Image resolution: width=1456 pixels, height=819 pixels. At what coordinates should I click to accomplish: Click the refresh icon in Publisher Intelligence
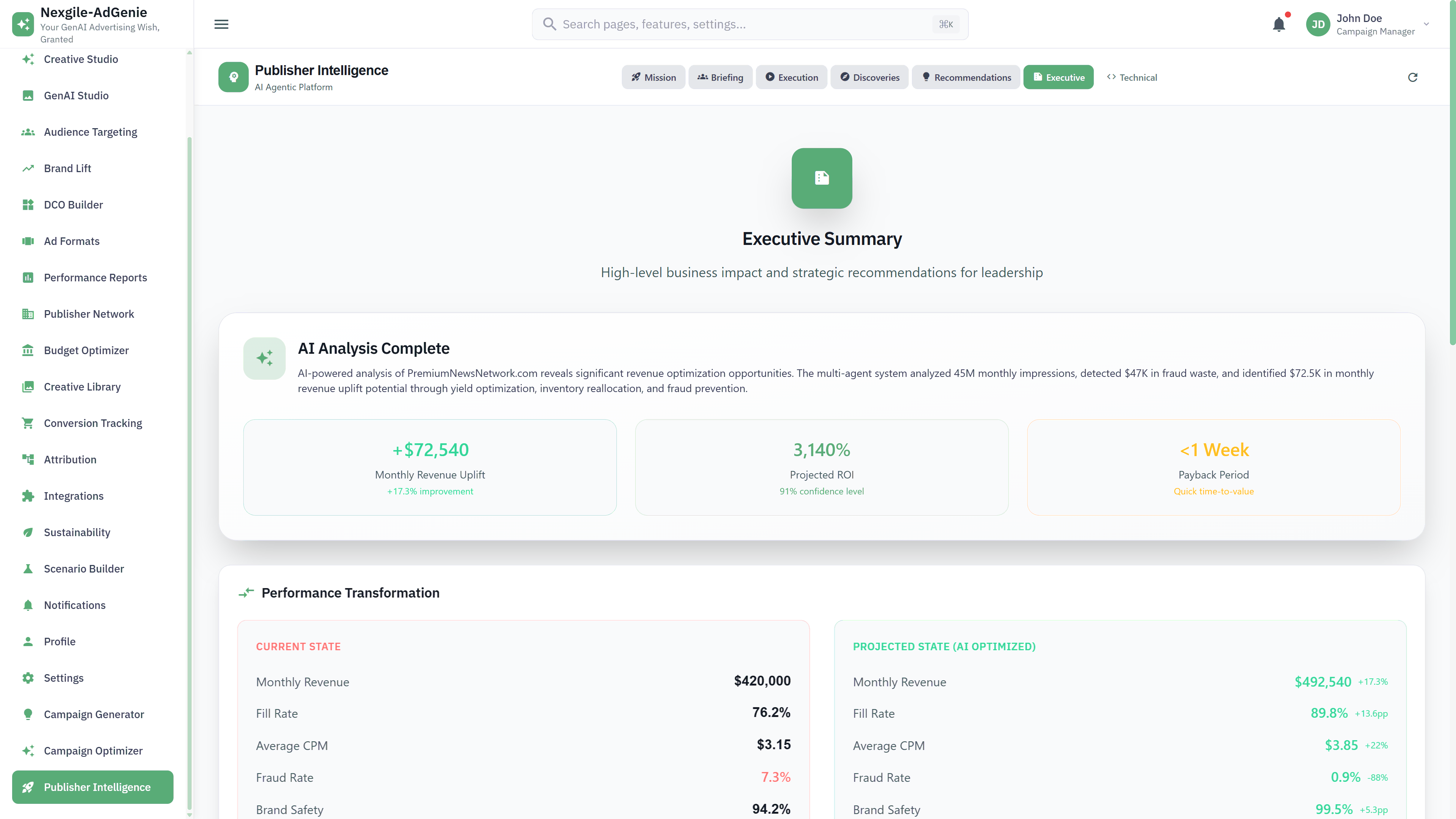click(1412, 77)
